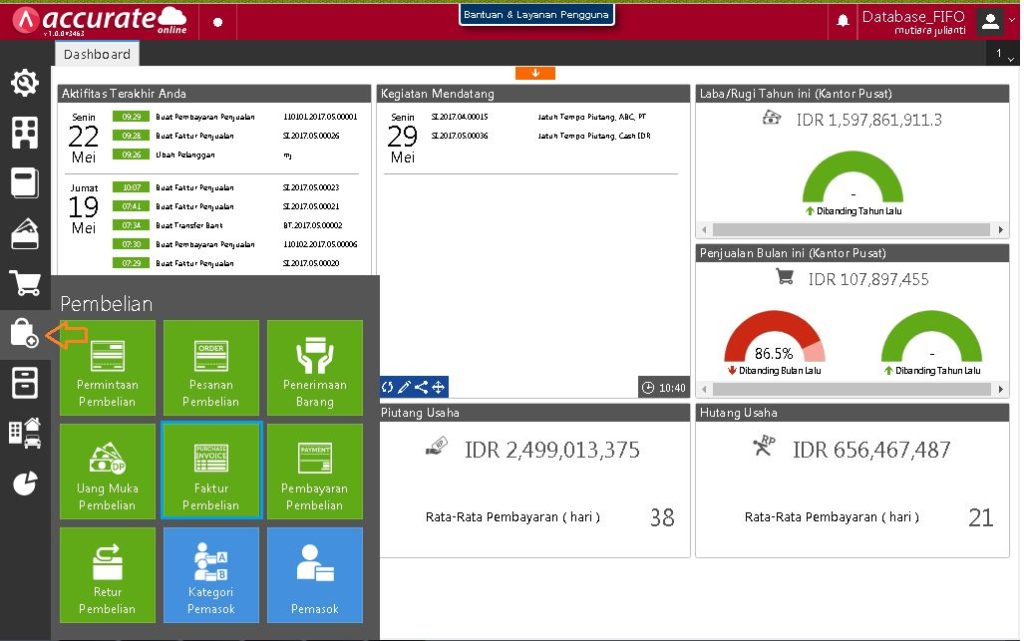Open Uang Muka Pembelian tile
1024x641 pixels.
coord(107,471)
